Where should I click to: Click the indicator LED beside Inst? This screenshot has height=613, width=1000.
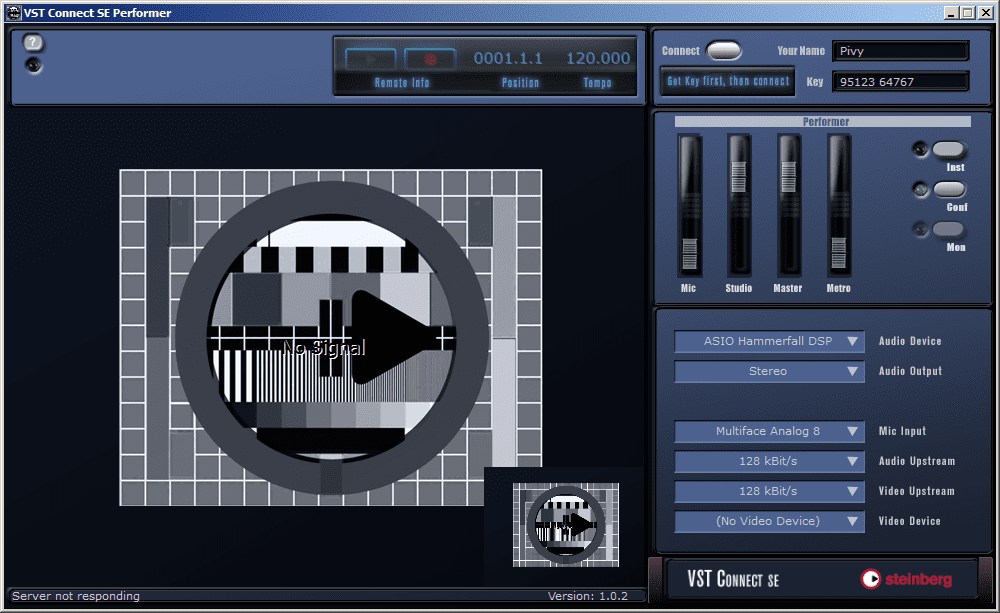pyautogui.click(x=920, y=149)
